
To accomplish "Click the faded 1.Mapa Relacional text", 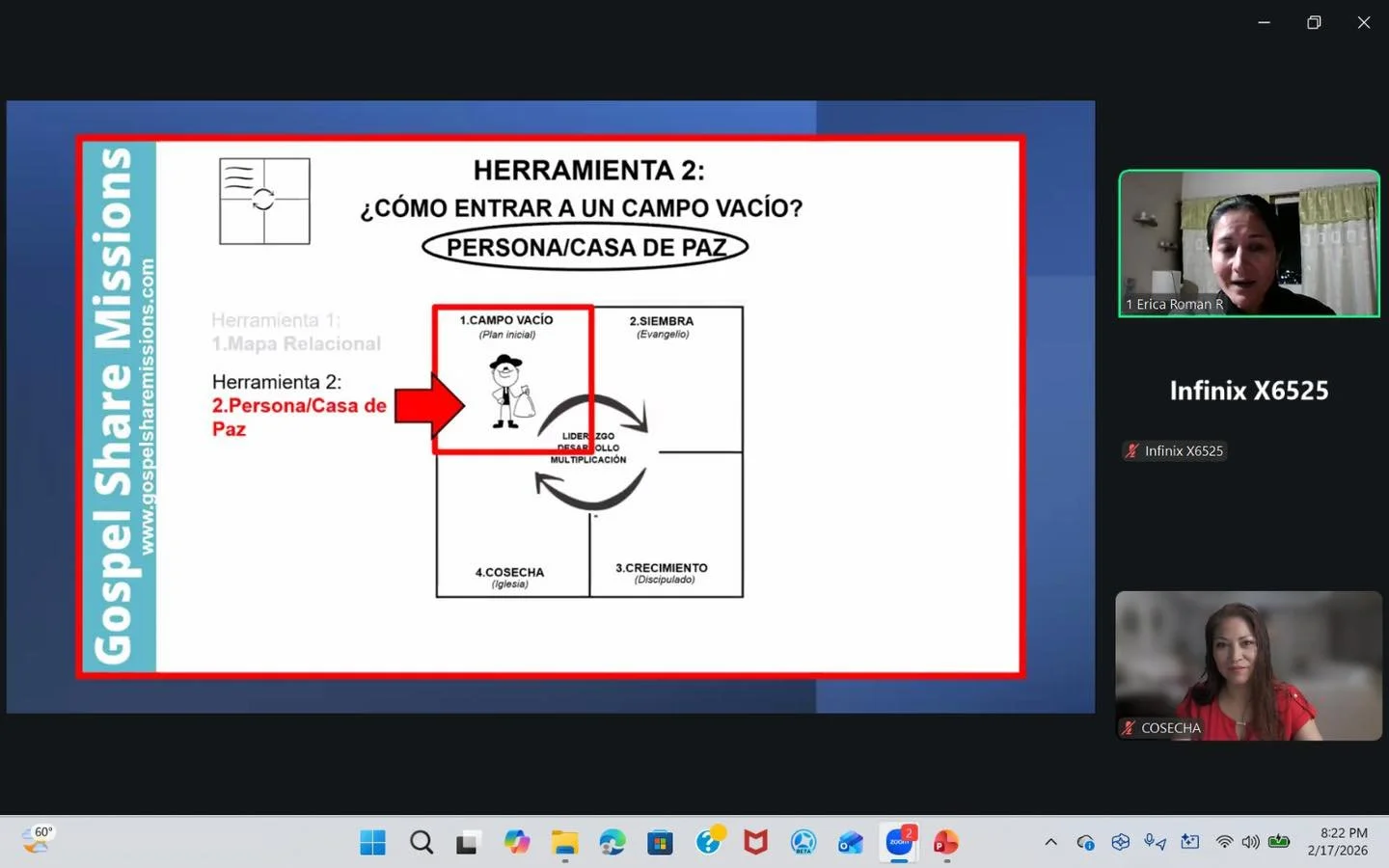I will (296, 344).
